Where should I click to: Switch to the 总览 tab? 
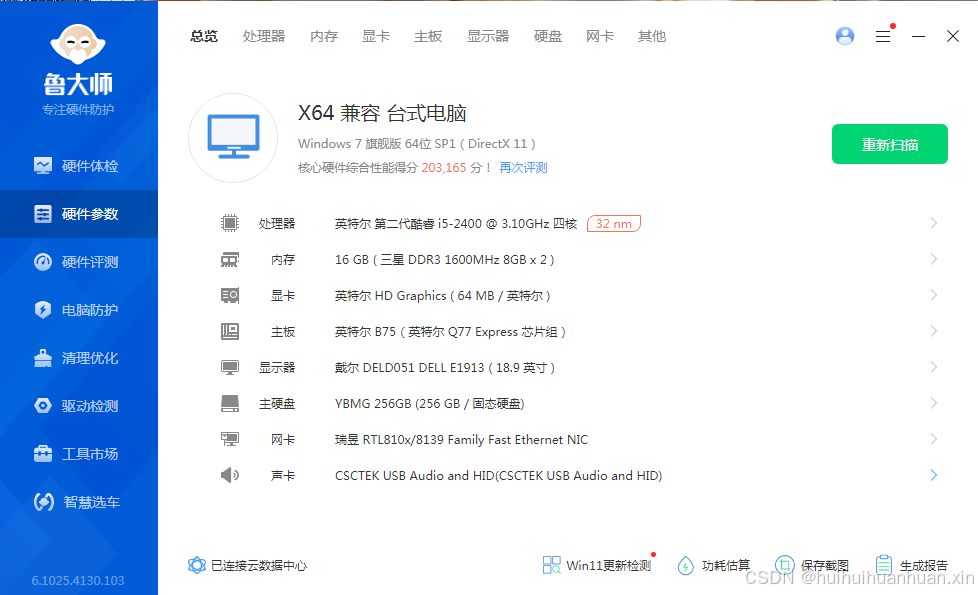pos(204,36)
